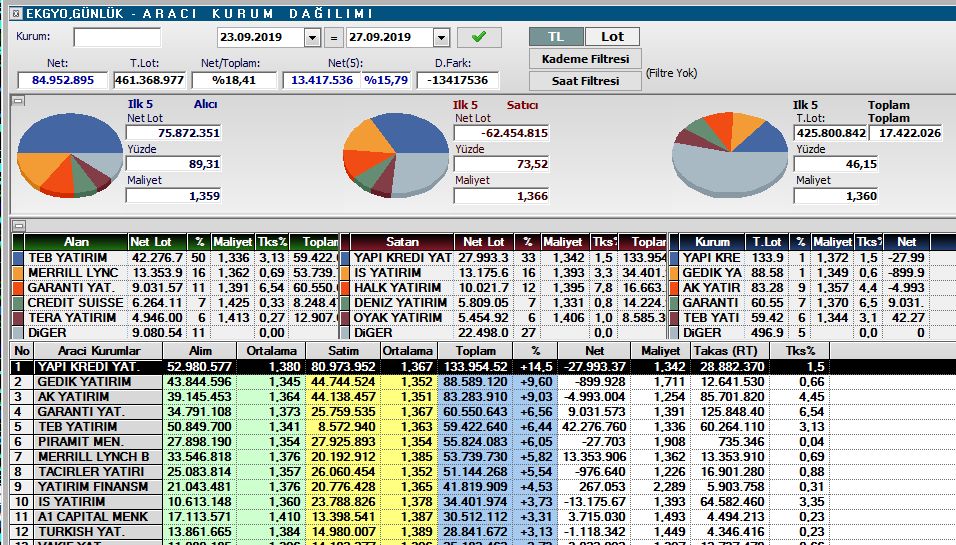This screenshot has height=545, width=956.
Task: Click the Kurum input field
Action: [x=117, y=37]
